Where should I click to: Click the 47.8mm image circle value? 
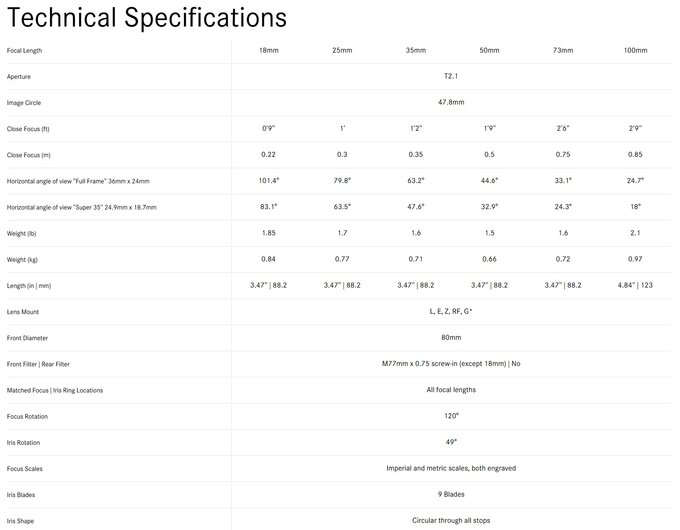click(451, 102)
